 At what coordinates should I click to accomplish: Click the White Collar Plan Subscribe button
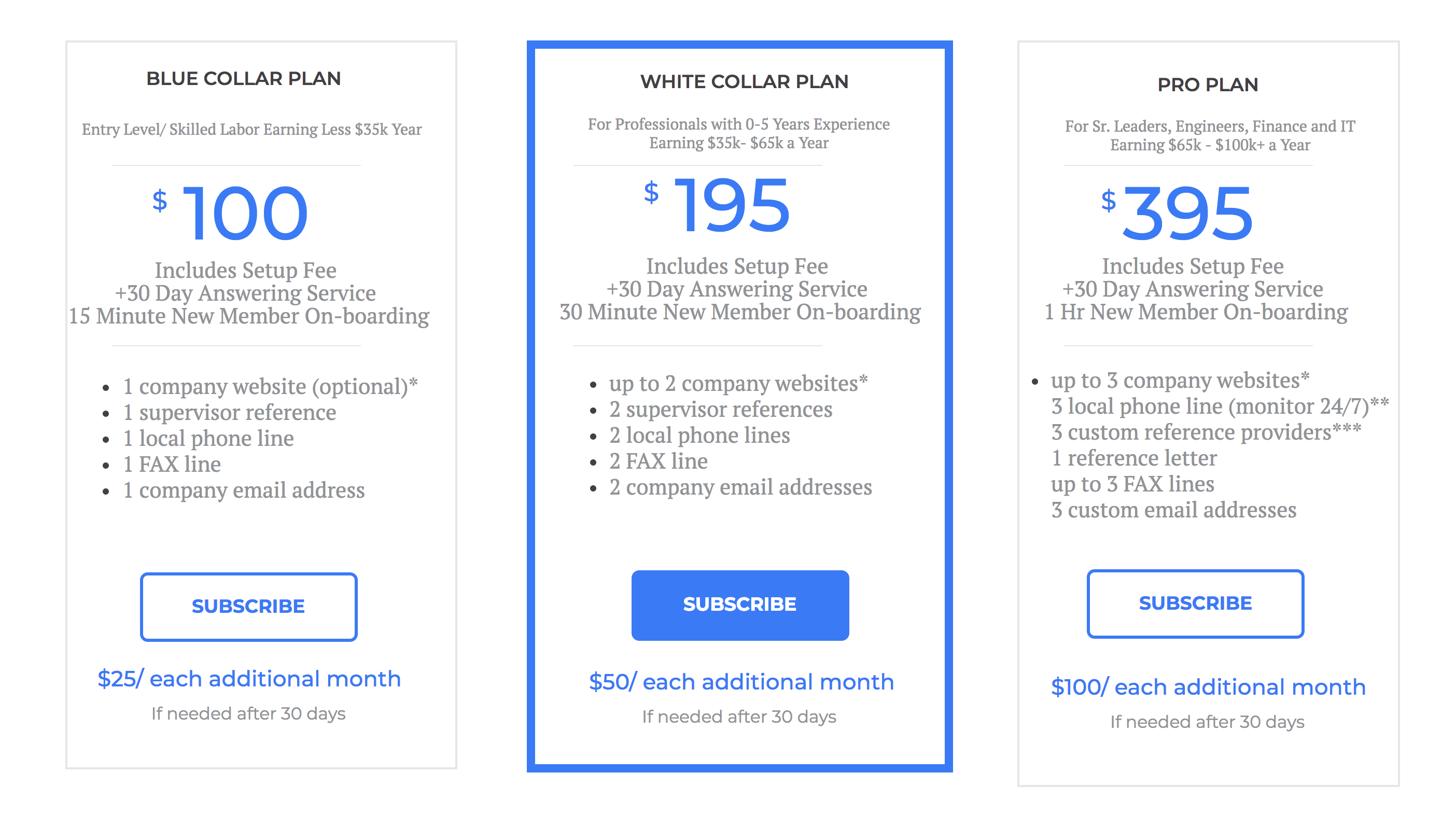coord(739,605)
